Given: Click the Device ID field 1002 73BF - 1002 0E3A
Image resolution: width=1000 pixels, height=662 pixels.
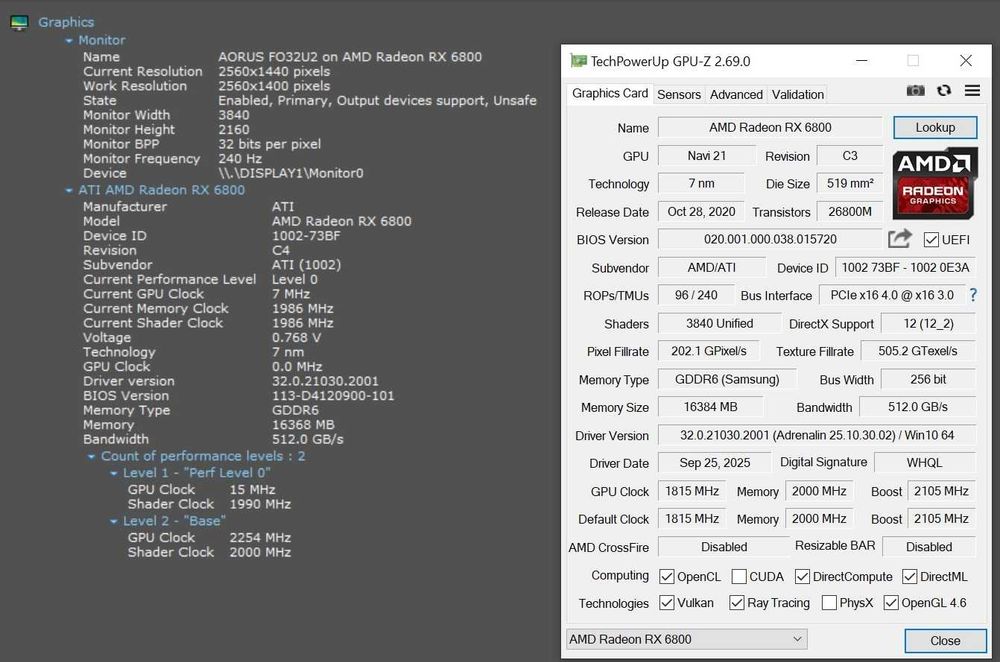Looking at the screenshot, I should (905, 267).
